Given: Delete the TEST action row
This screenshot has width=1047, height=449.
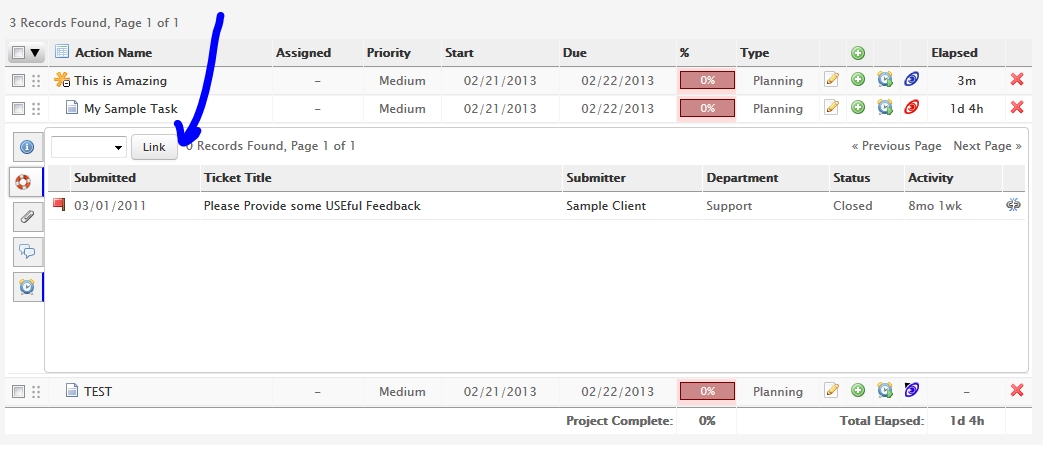Looking at the screenshot, I should click(x=1018, y=391).
